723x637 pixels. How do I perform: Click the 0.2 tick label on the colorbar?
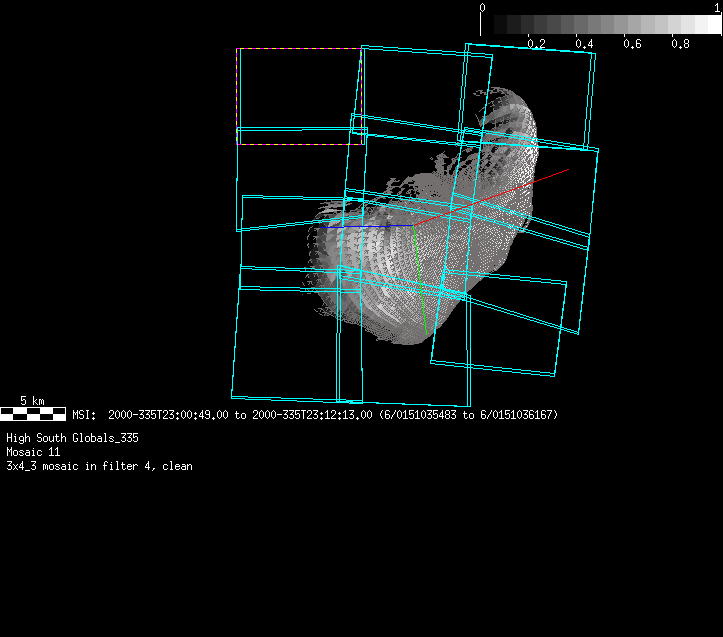[x=536, y=44]
